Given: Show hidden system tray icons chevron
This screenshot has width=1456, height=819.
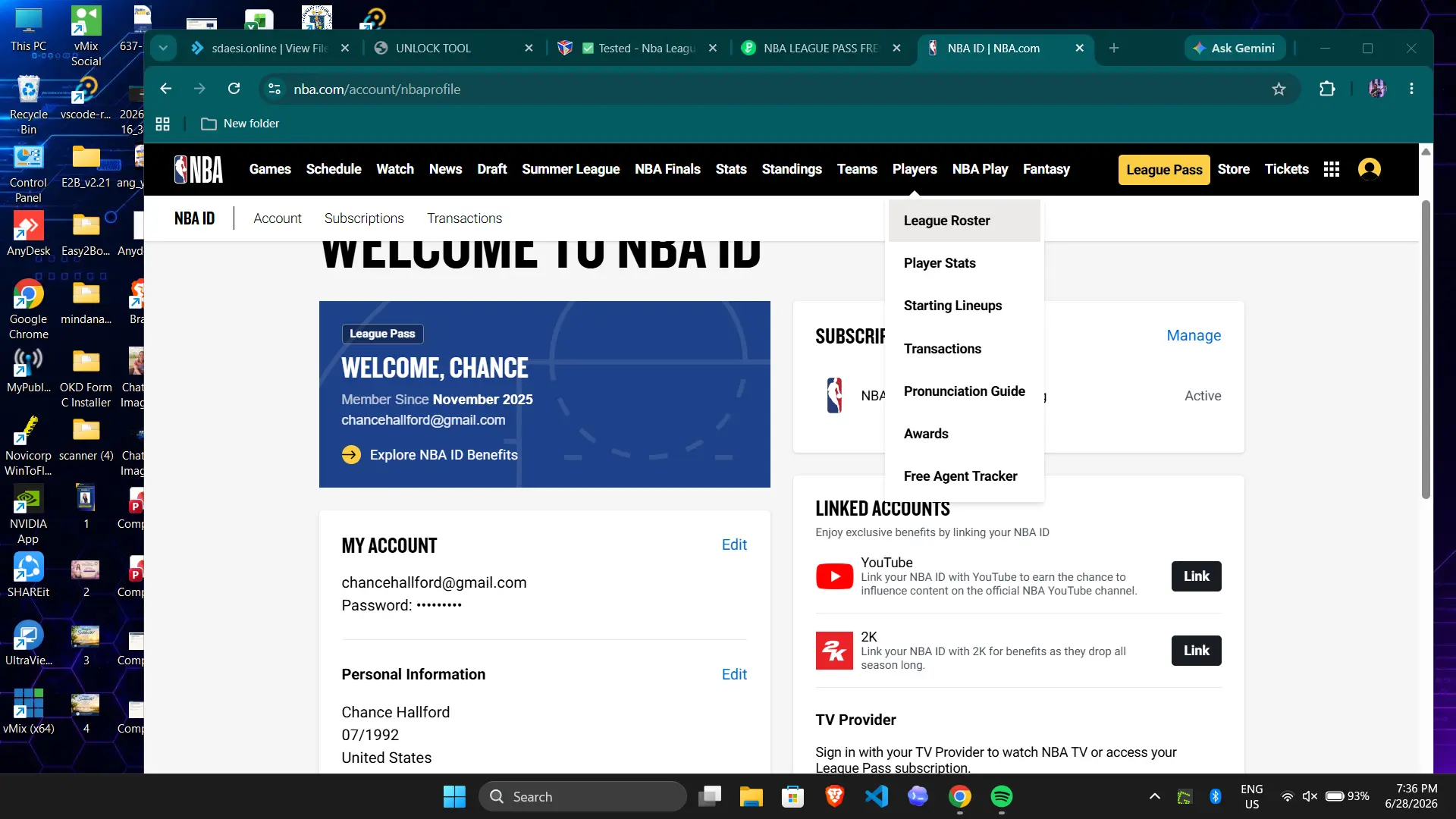Looking at the screenshot, I should click(1154, 796).
